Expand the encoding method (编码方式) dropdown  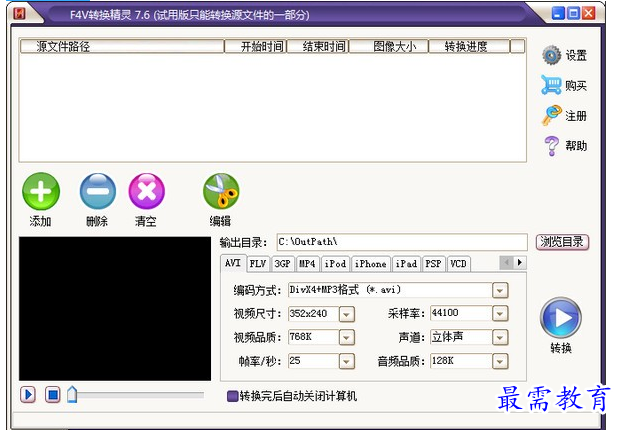[x=500, y=291]
